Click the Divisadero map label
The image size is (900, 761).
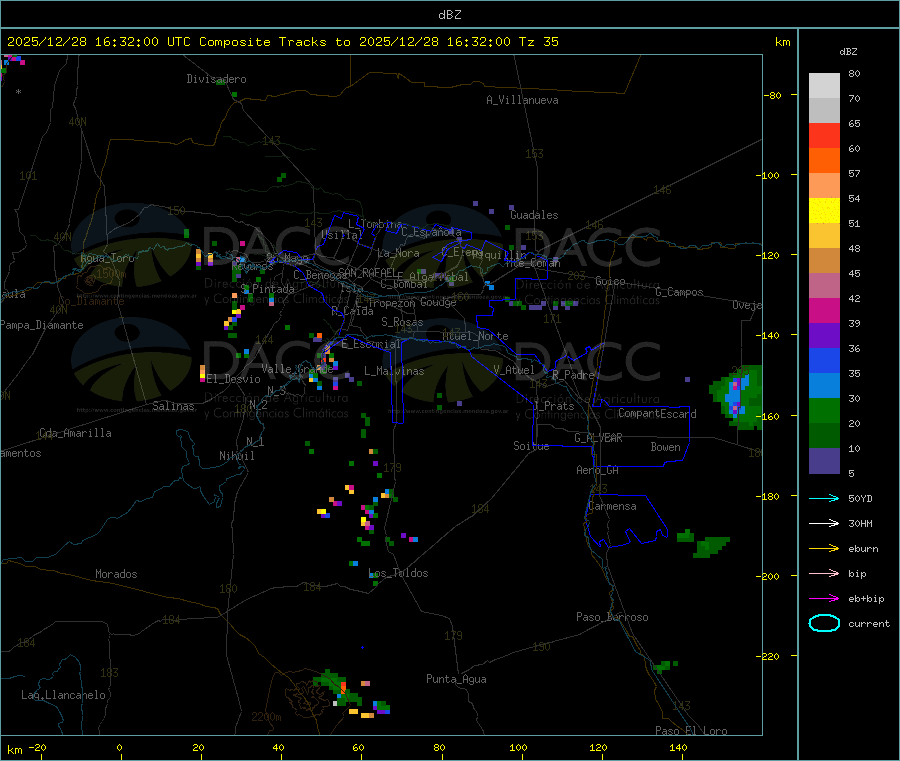point(216,79)
